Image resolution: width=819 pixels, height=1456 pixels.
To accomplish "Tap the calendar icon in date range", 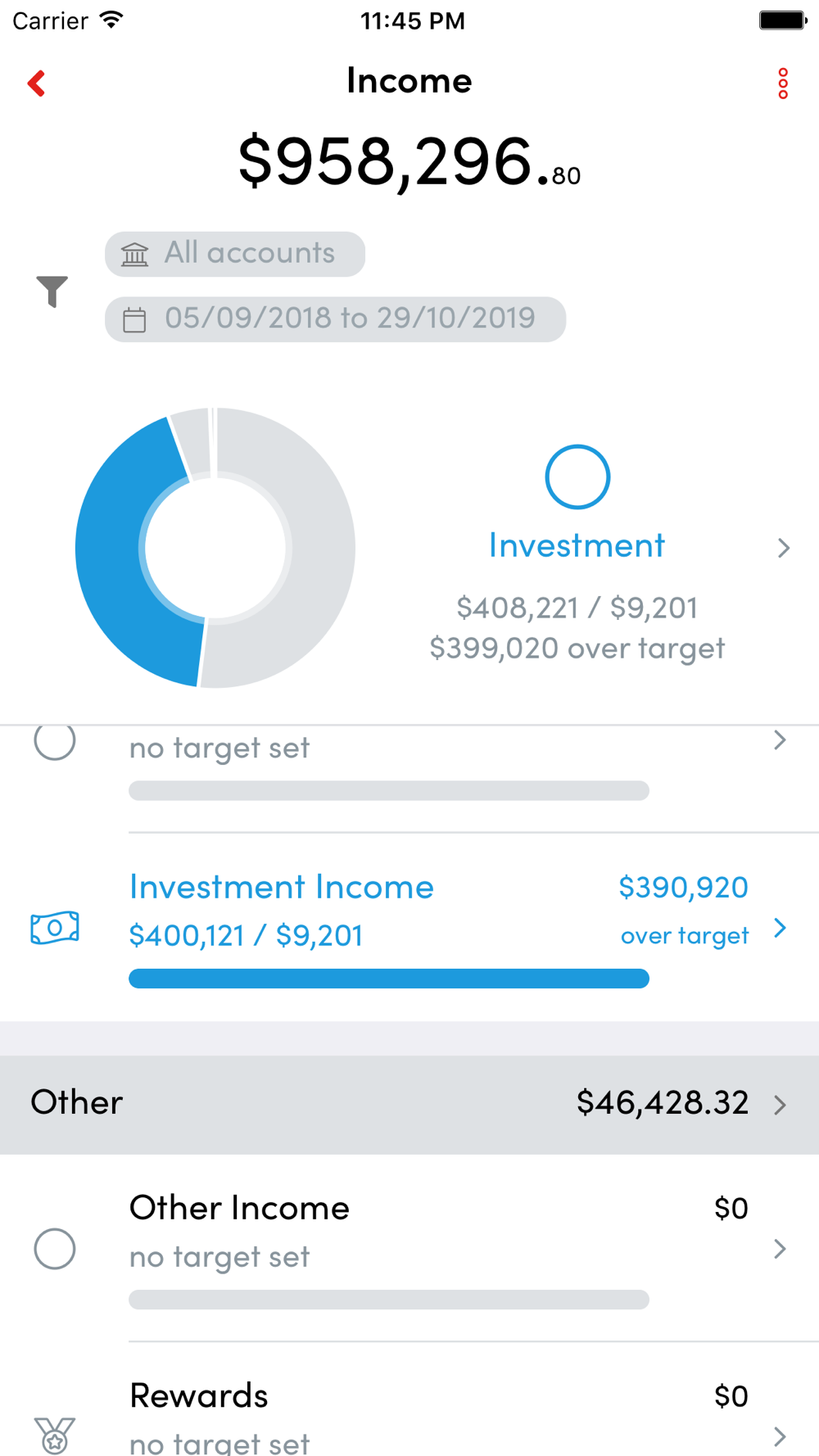I will (134, 319).
